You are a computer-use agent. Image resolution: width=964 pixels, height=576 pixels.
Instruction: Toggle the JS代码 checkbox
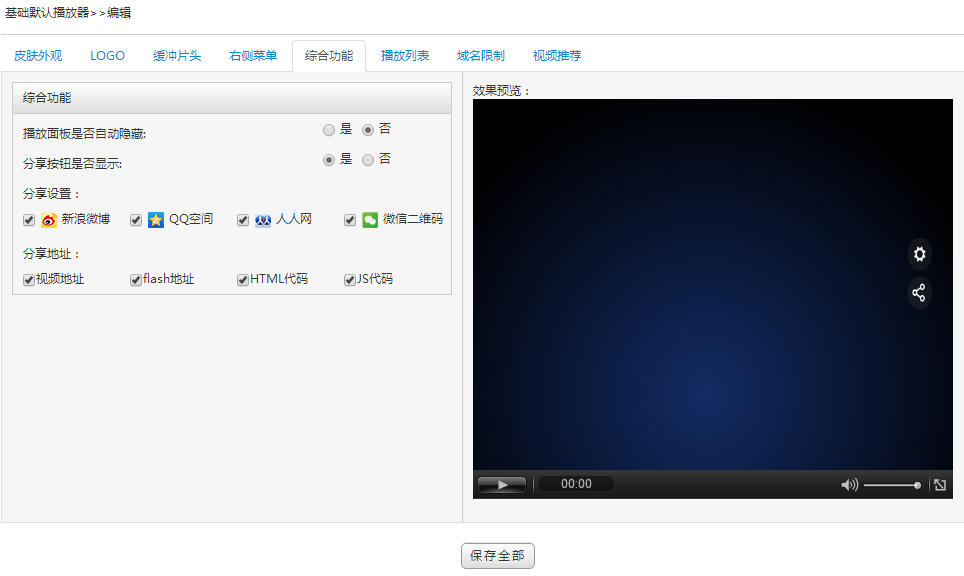pyautogui.click(x=350, y=280)
